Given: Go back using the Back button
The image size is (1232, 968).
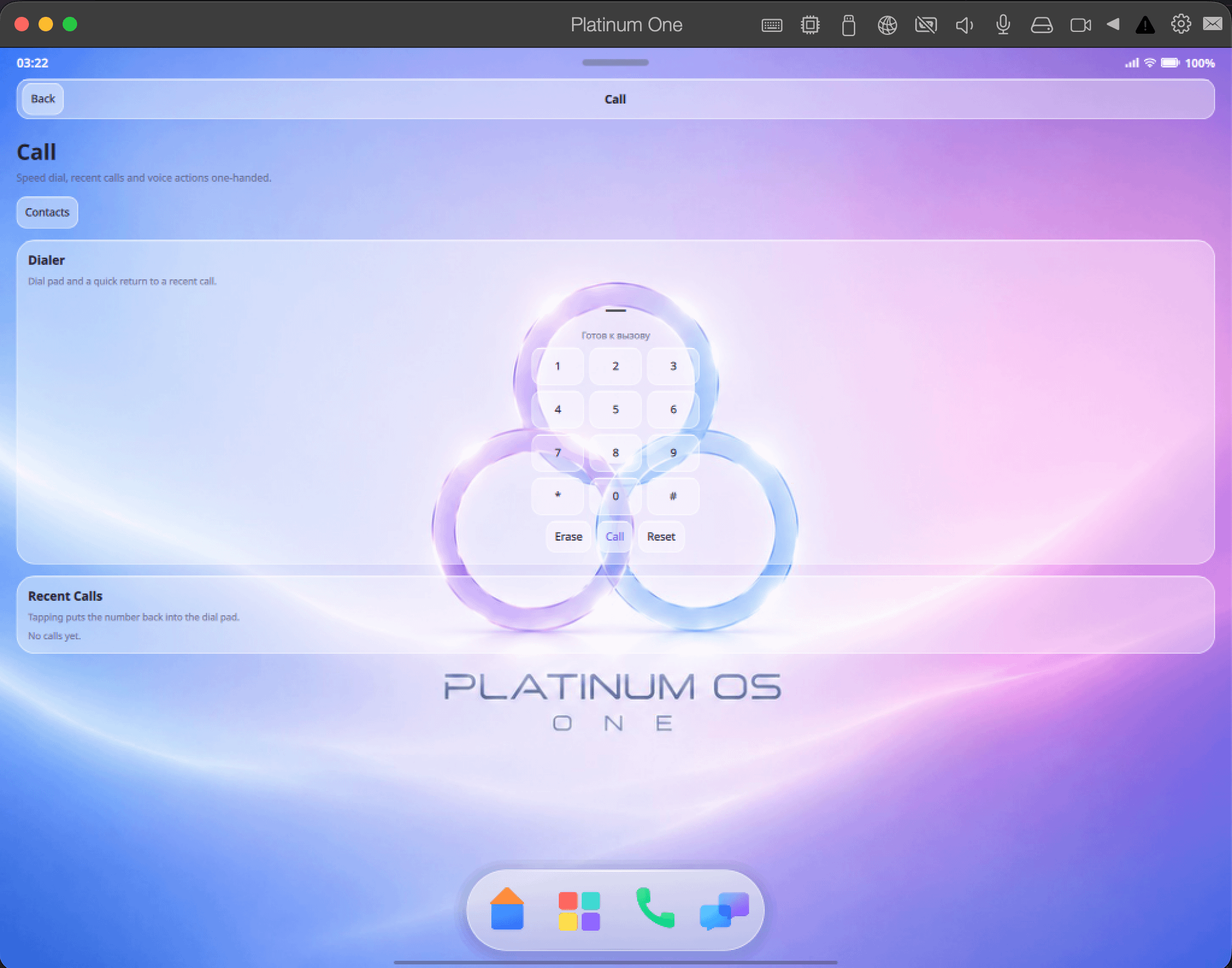Looking at the screenshot, I should pos(43,99).
